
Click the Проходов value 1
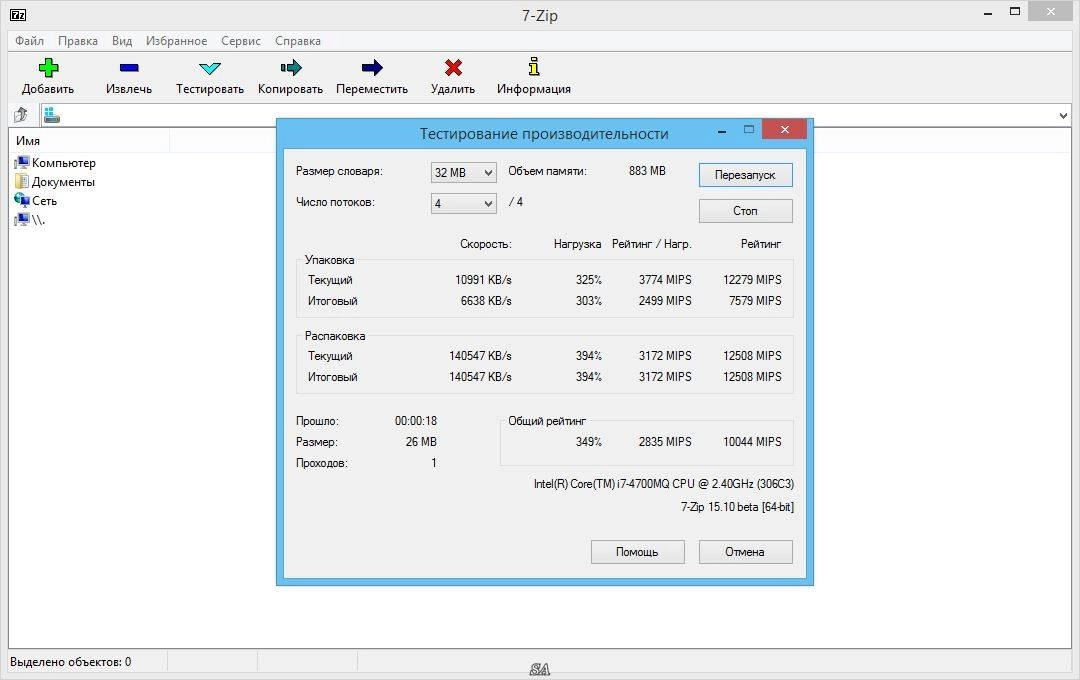coord(434,462)
